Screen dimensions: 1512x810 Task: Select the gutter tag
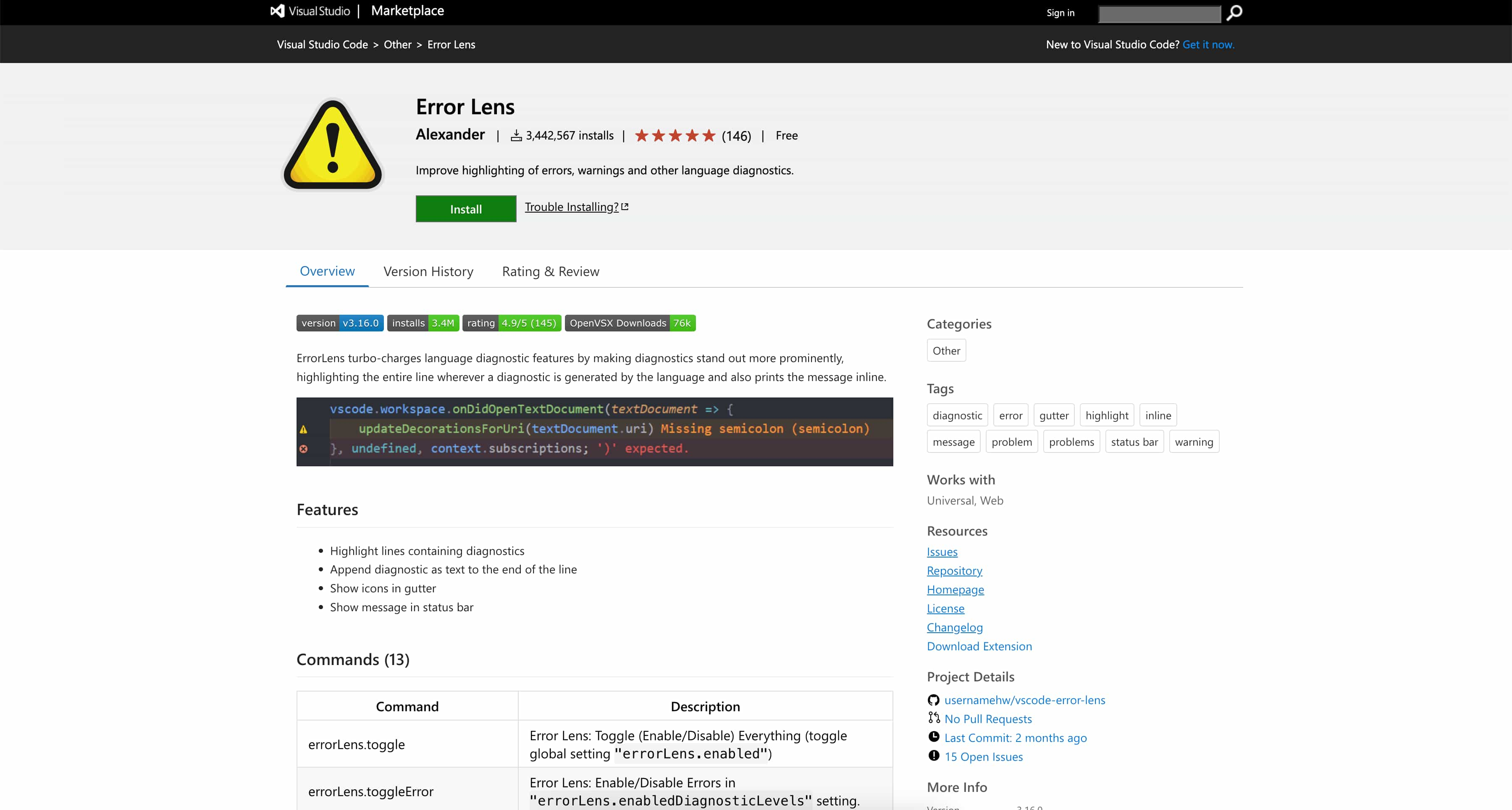click(x=1054, y=415)
